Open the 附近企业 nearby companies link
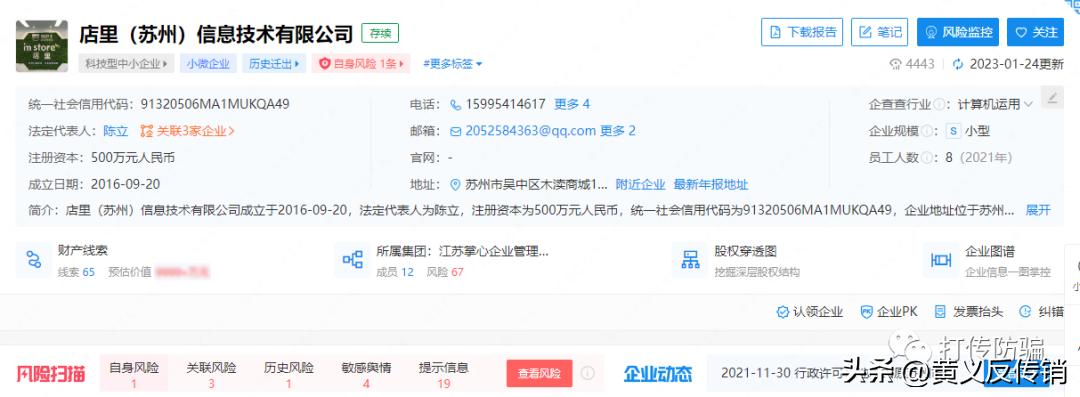The image size is (1080, 397). coord(641,185)
